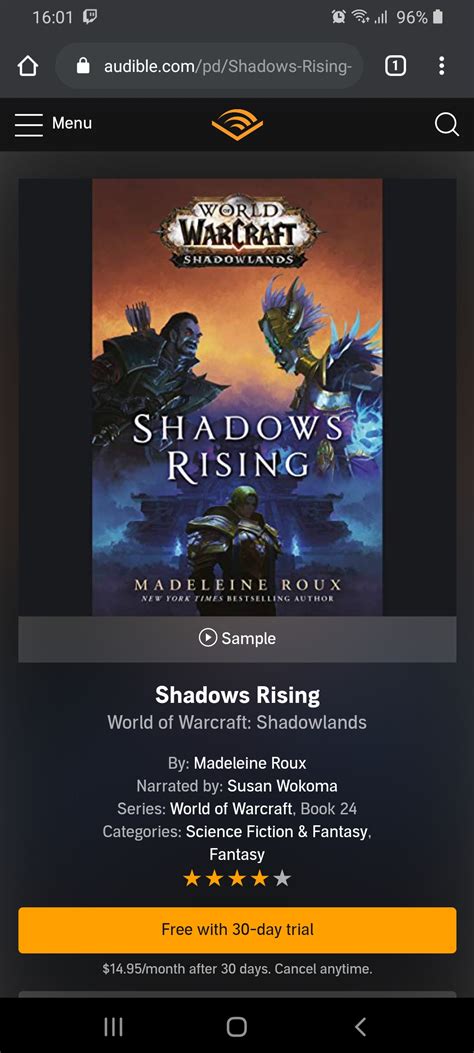Tap the Audible logo in header

click(237, 124)
